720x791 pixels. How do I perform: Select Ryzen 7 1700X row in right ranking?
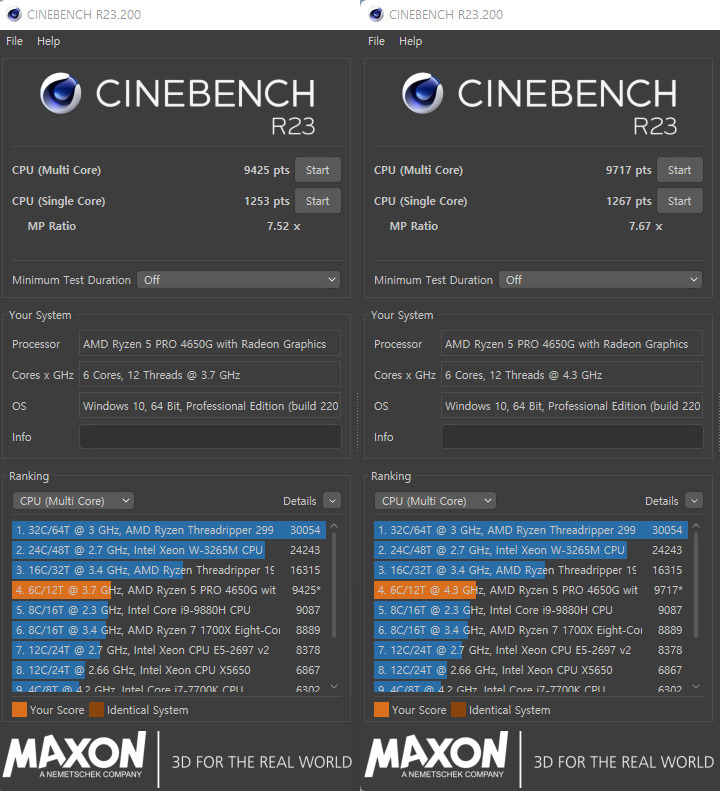point(531,630)
